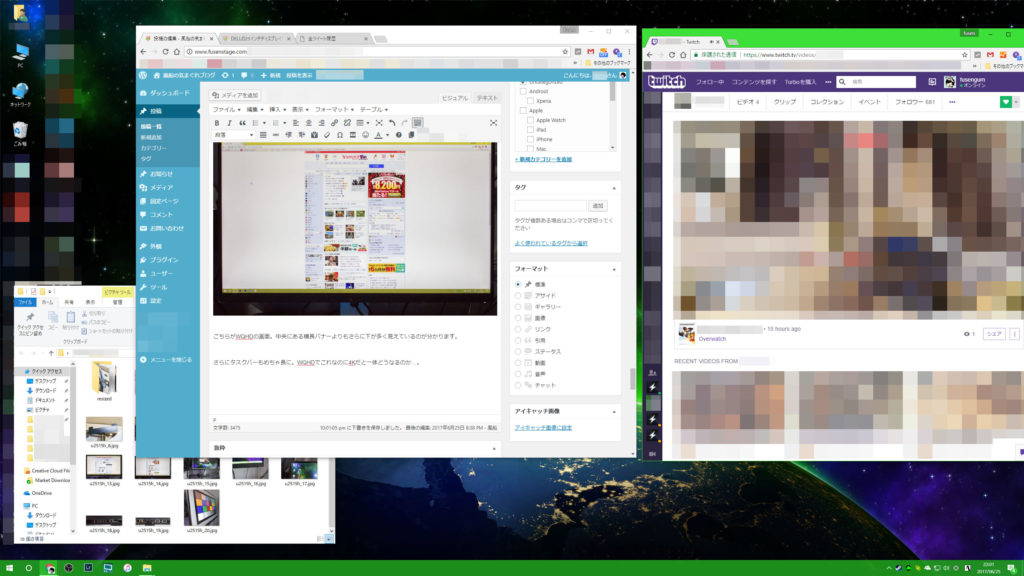
Task: Check the Android category checkbox
Action: [x=523, y=91]
